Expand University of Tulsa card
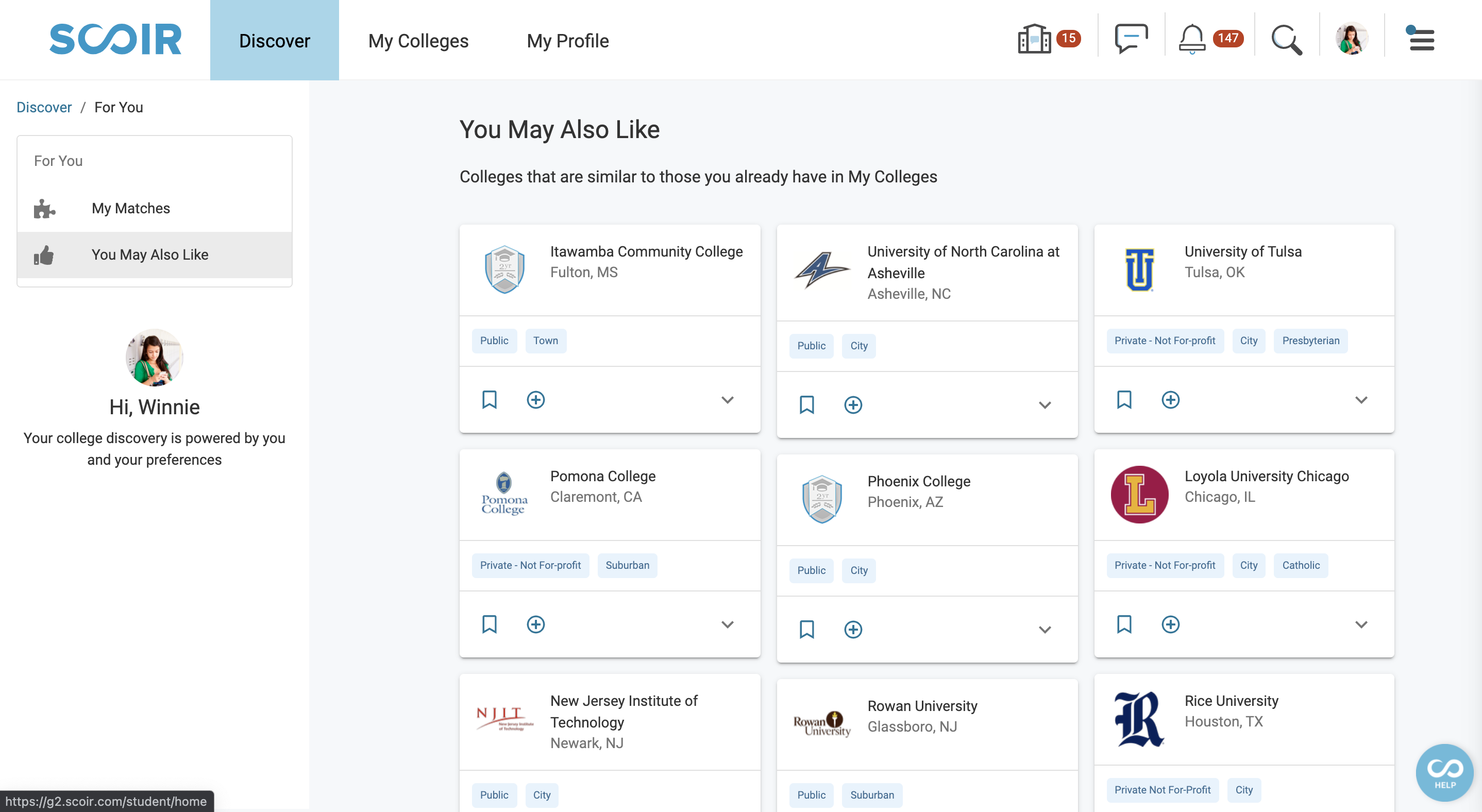The width and height of the screenshot is (1482, 812). click(x=1361, y=400)
